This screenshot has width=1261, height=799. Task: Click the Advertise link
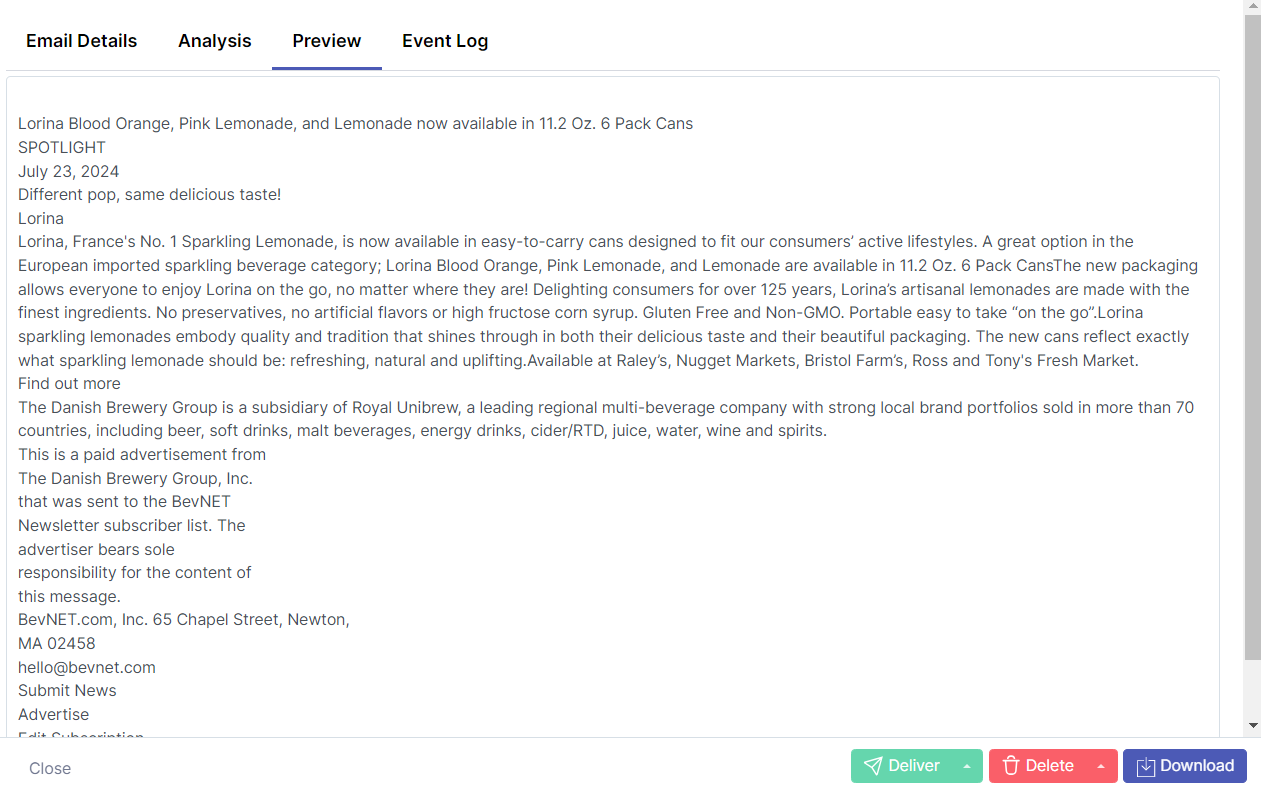point(54,714)
